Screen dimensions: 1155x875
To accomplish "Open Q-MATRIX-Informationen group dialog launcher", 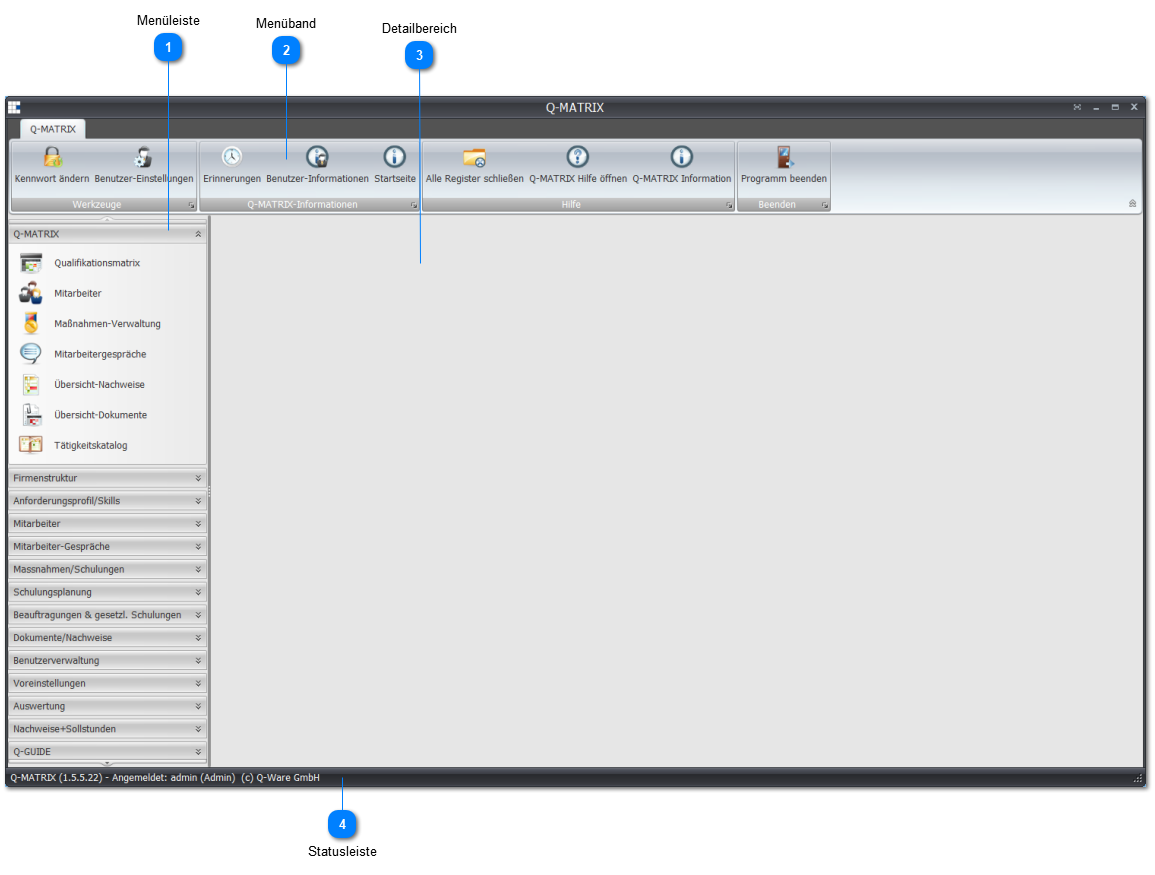I will (x=414, y=205).
